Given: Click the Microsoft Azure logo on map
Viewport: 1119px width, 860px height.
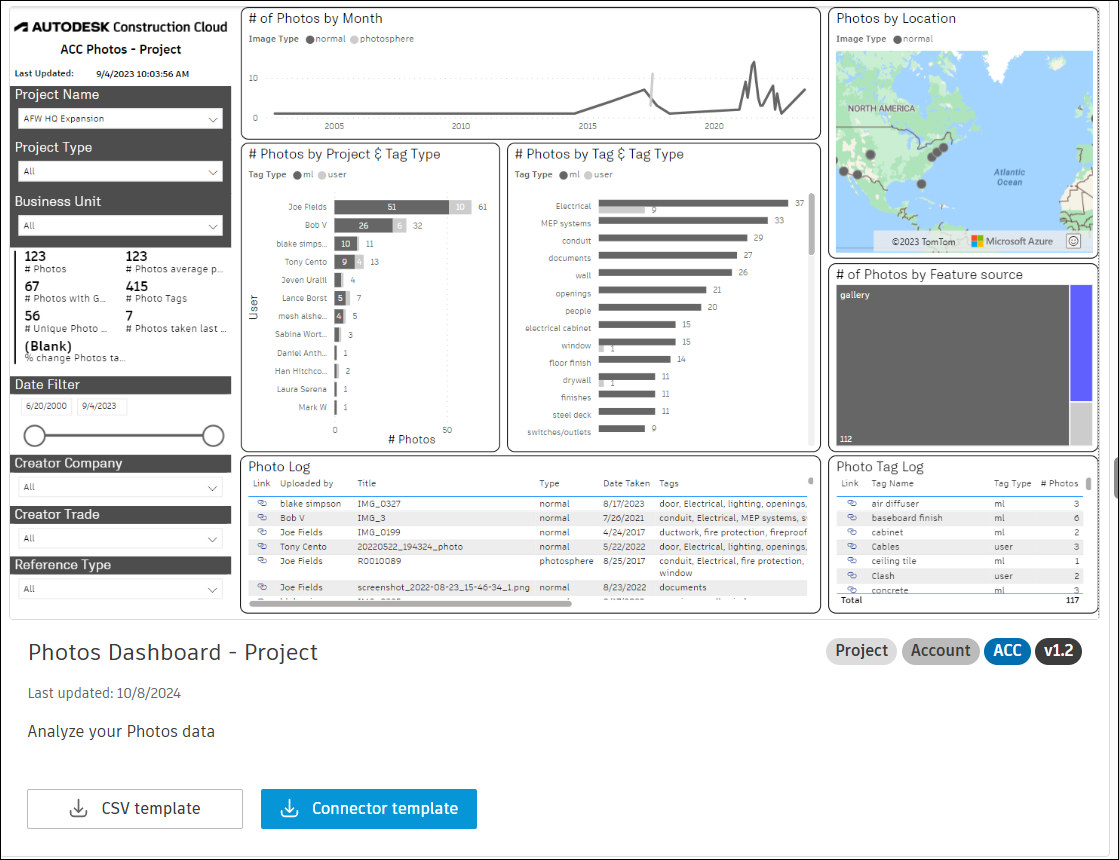Looking at the screenshot, I should [x=1012, y=241].
